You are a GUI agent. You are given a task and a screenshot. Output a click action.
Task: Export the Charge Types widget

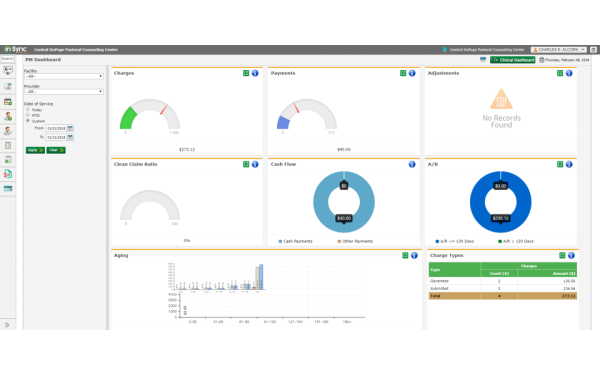click(562, 255)
